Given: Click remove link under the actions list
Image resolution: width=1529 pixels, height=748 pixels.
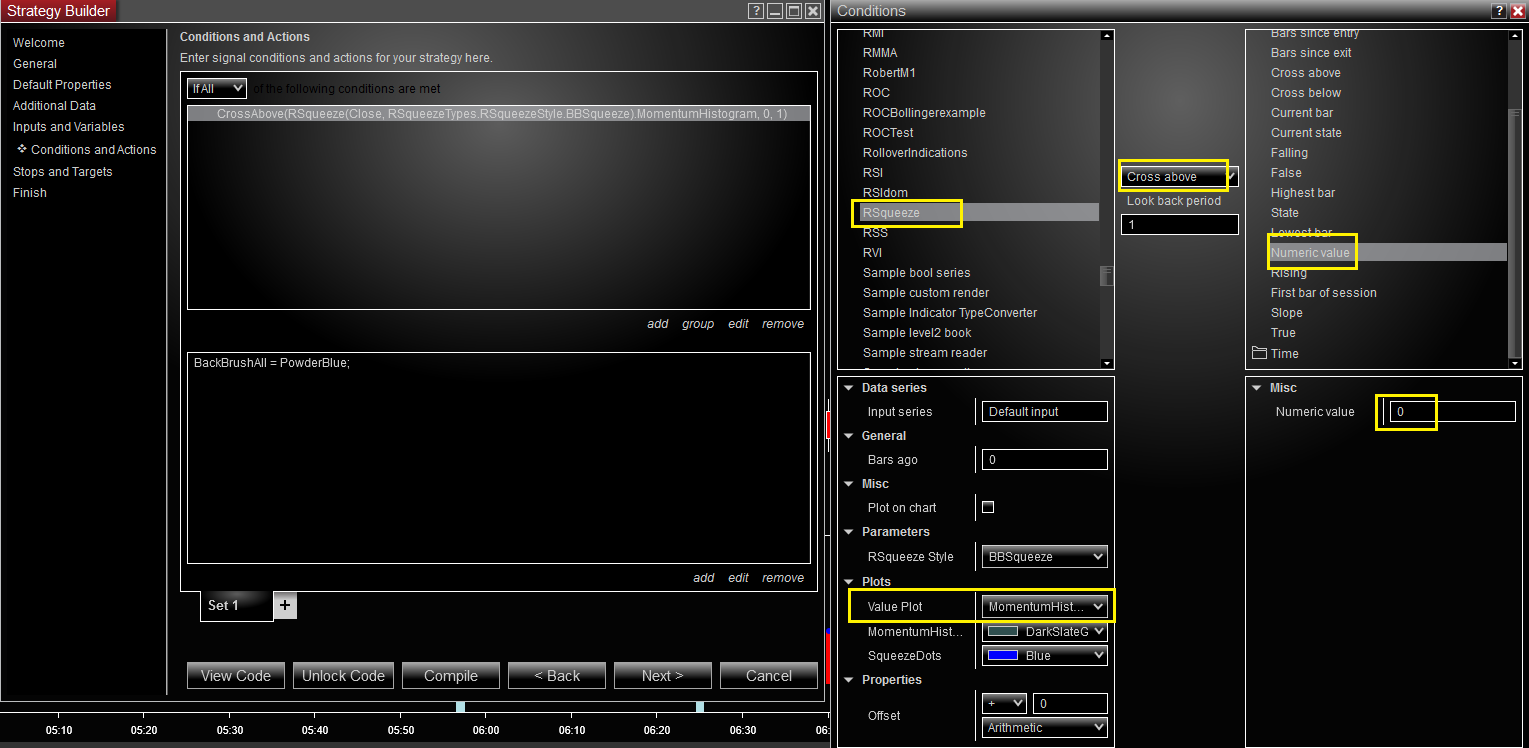Looking at the screenshot, I should coord(783,578).
